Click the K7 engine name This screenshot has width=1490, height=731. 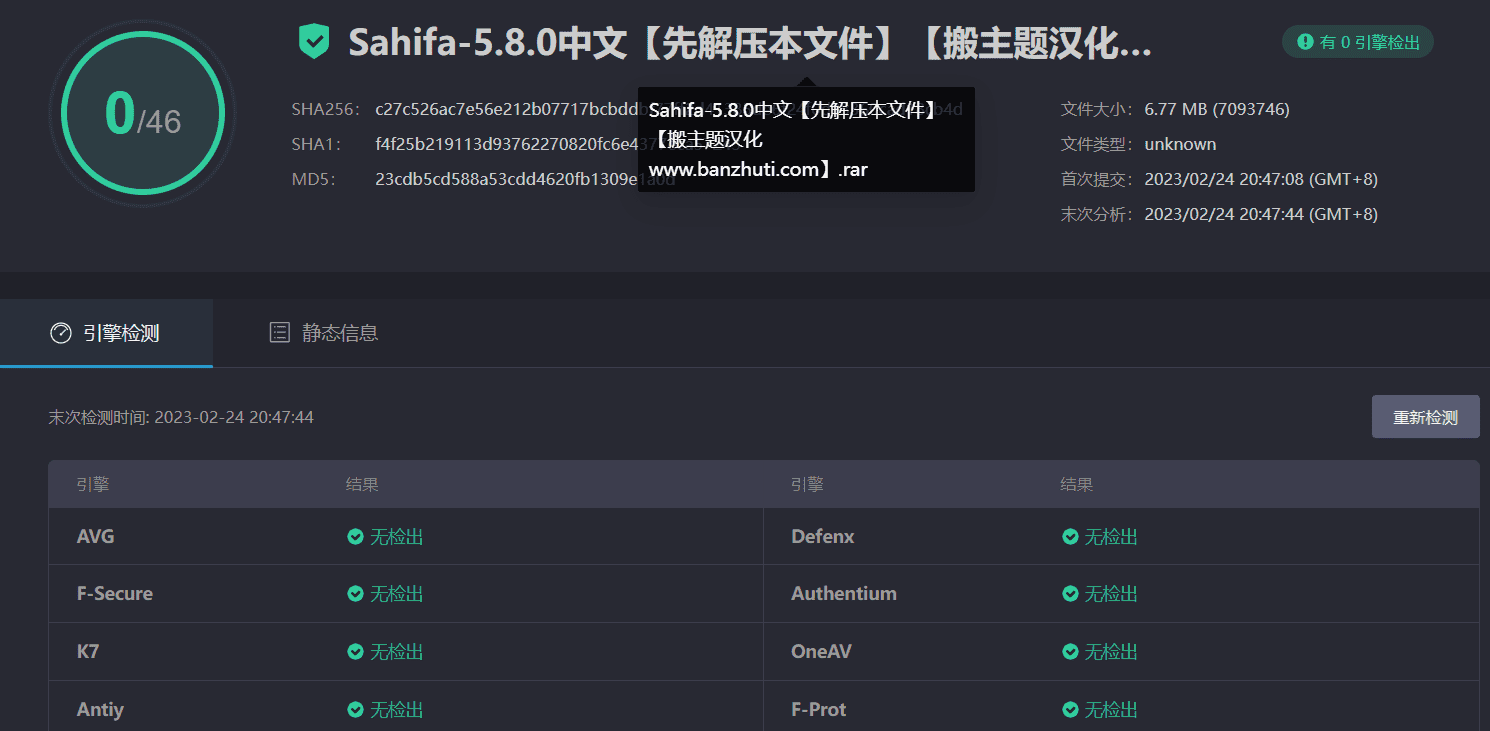[x=88, y=652]
